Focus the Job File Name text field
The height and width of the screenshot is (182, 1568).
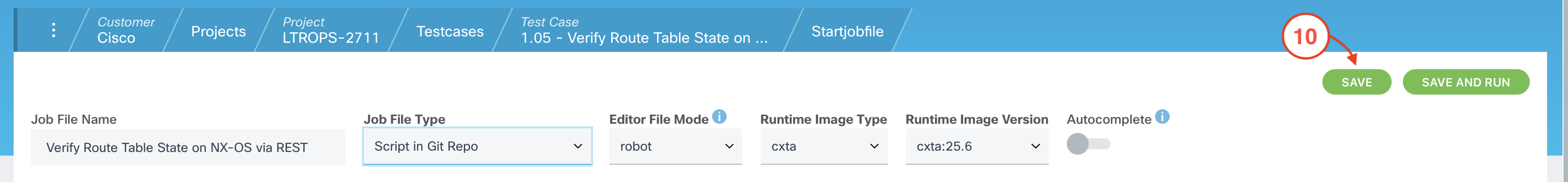click(188, 147)
